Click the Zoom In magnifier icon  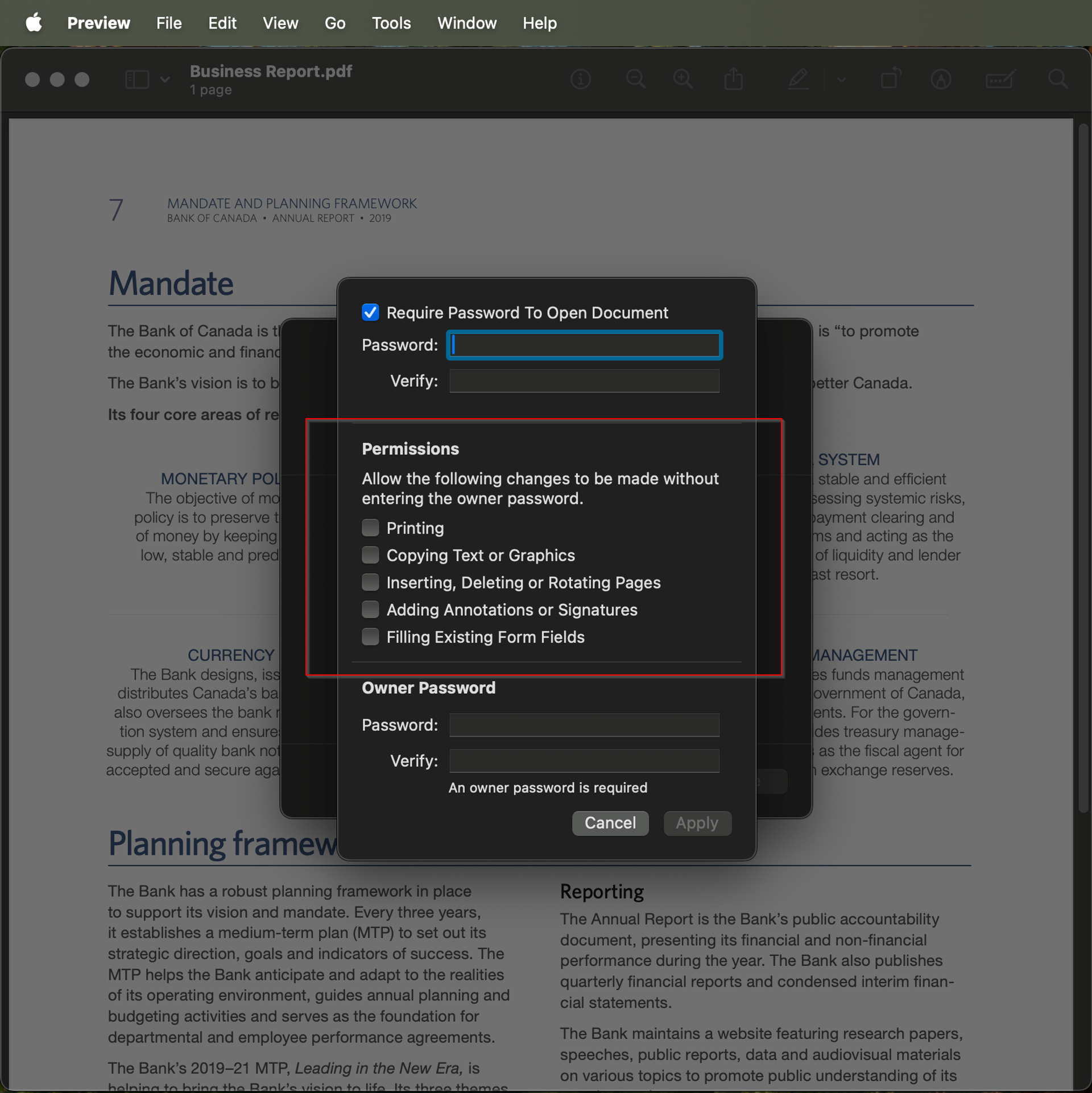click(x=682, y=79)
